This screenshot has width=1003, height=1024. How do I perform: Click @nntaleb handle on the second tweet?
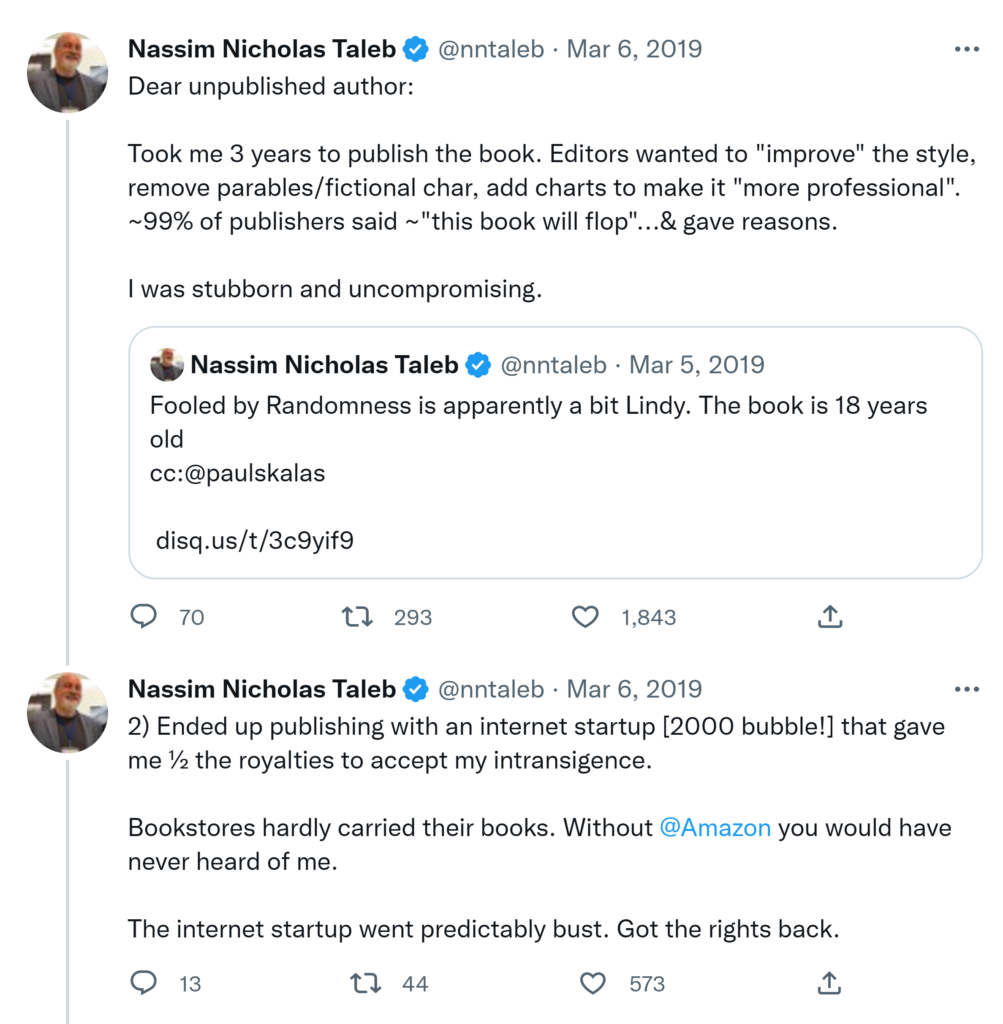[x=491, y=689]
